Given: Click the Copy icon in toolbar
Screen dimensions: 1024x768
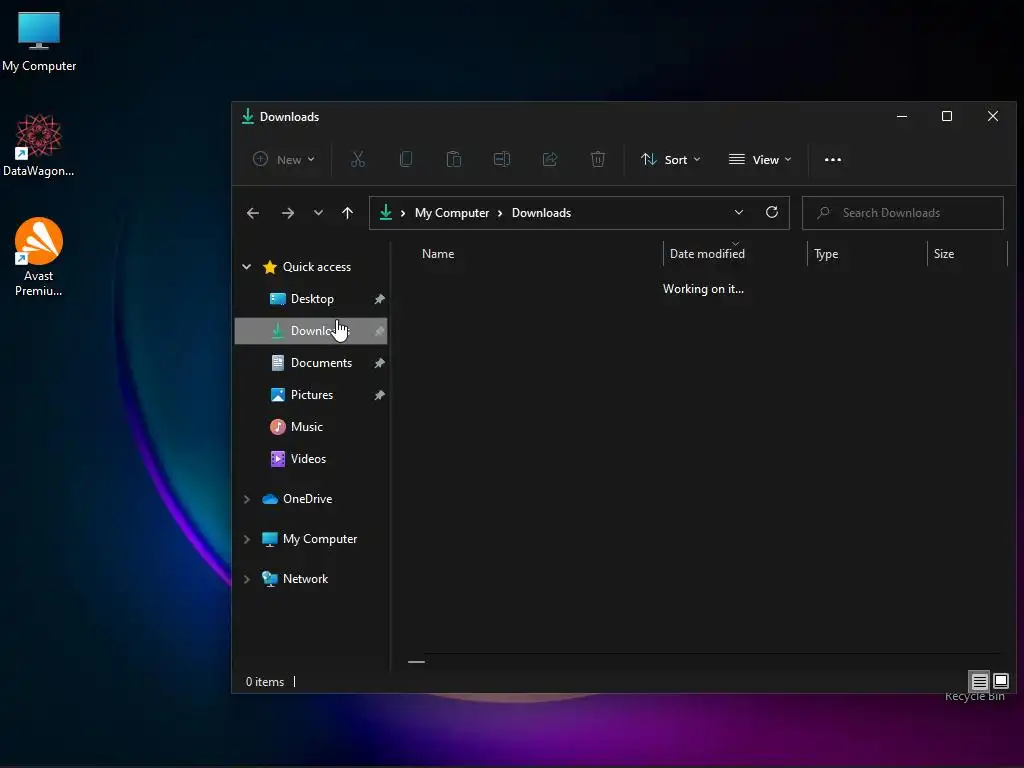Looking at the screenshot, I should [x=406, y=159].
